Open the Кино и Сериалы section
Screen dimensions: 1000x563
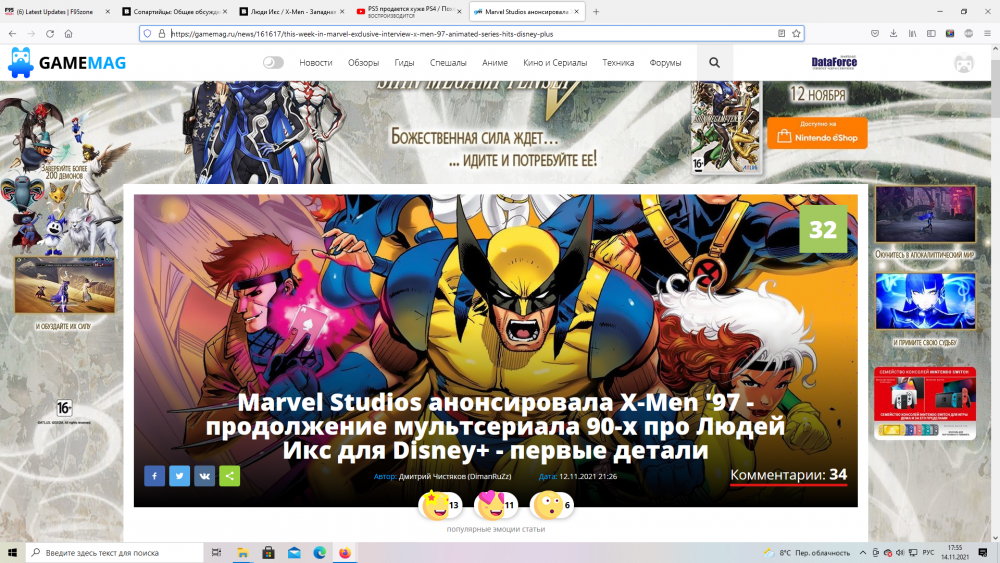[x=555, y=62]
